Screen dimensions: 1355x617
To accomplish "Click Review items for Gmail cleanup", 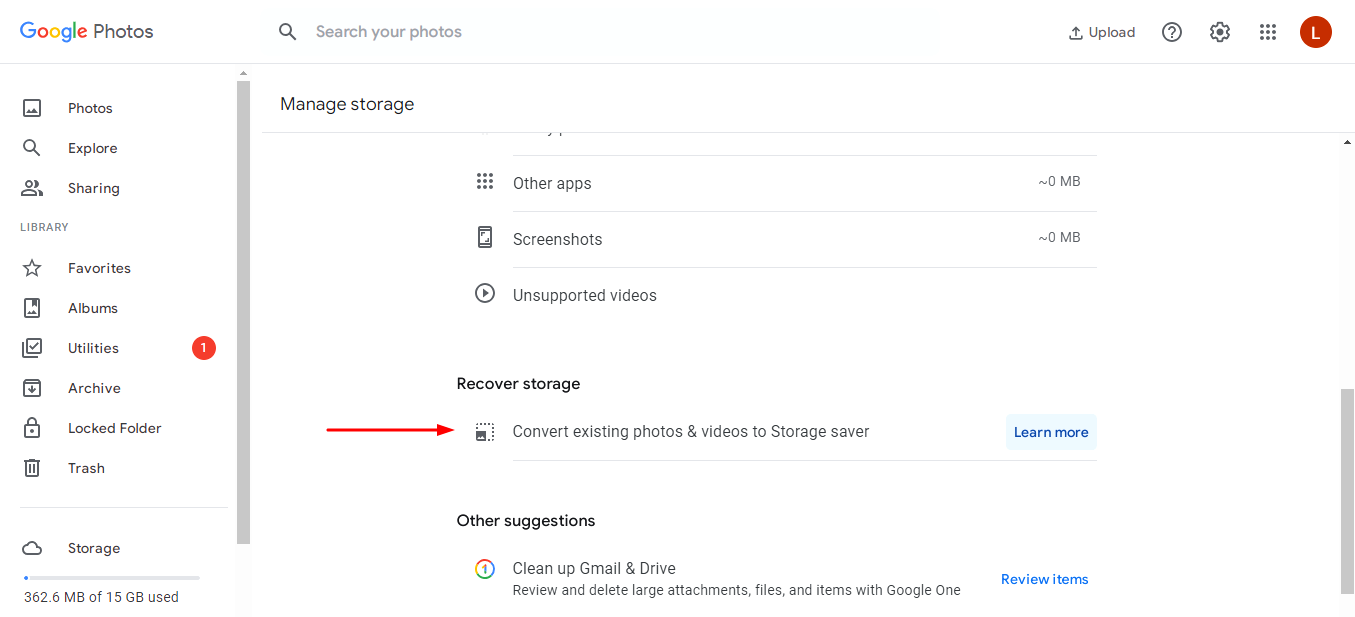I will 1044,578.
